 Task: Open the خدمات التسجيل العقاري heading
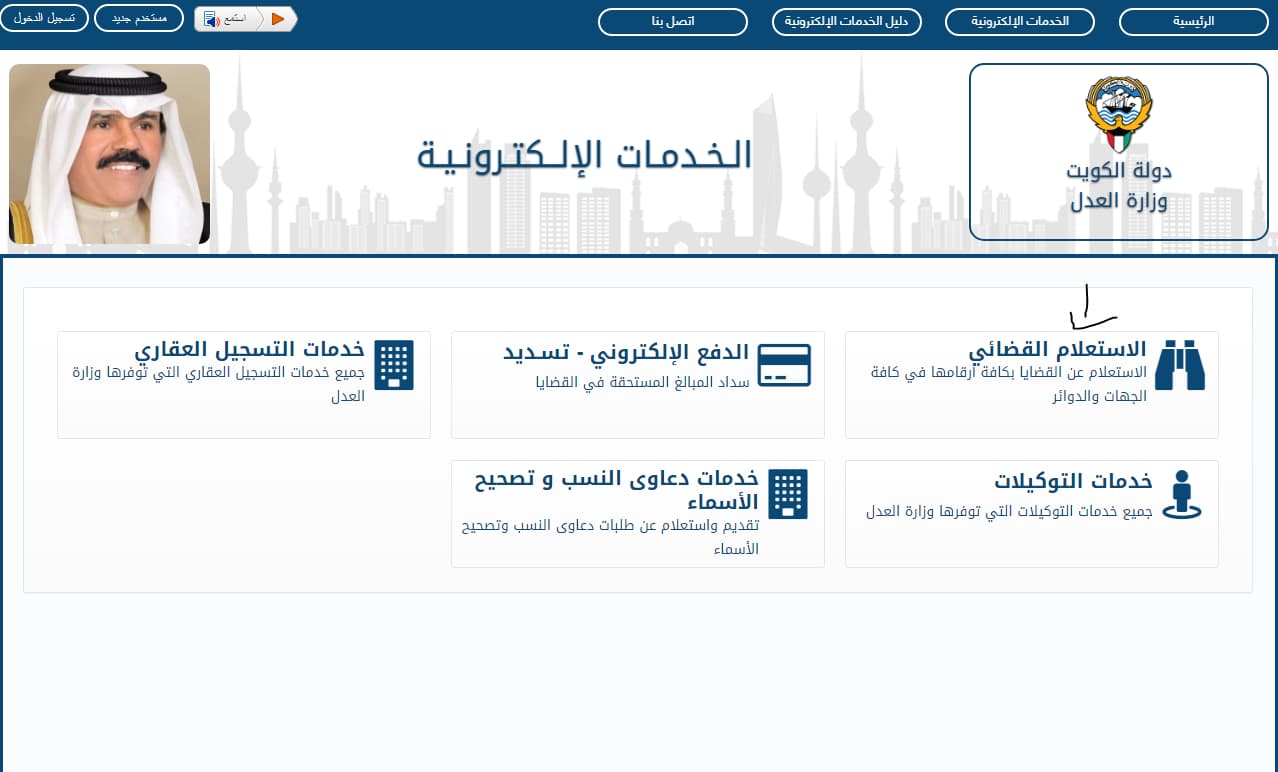coord(249,350)
